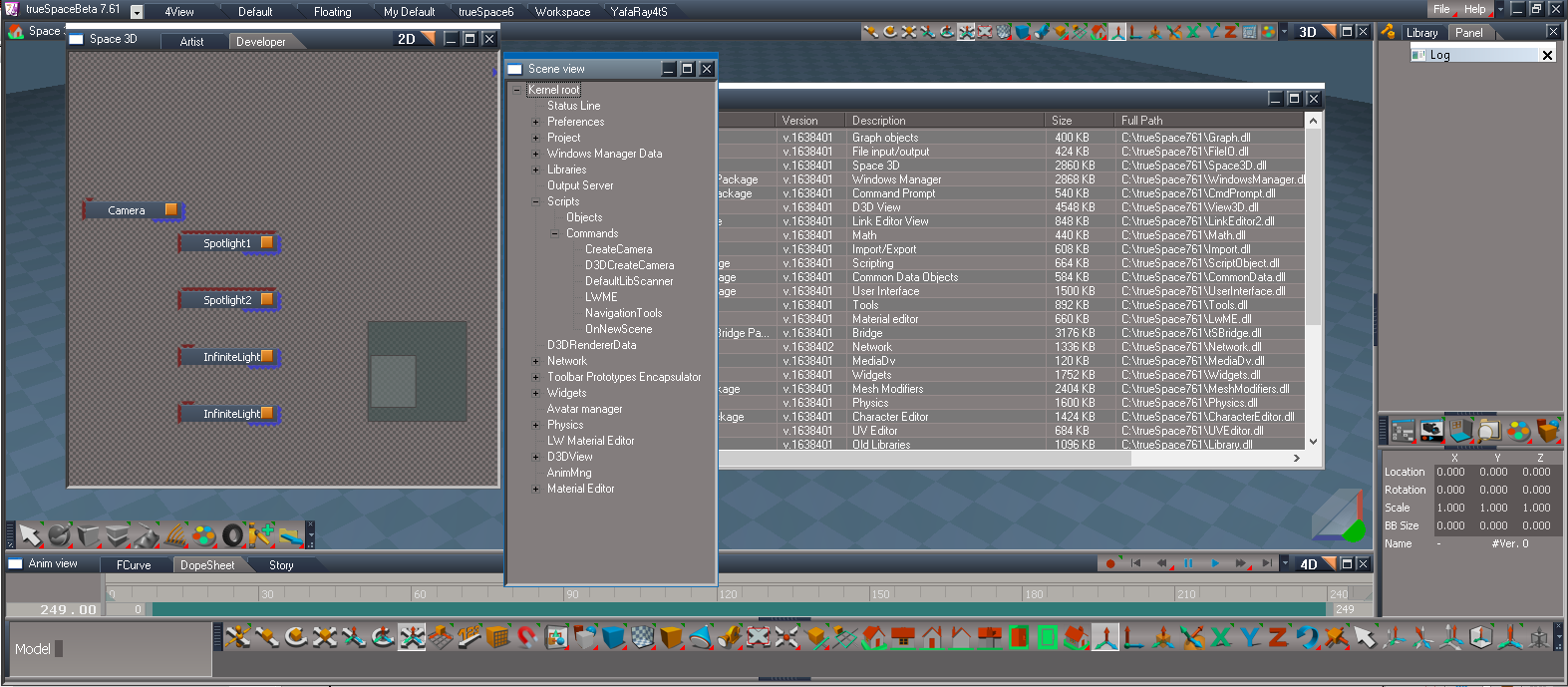Click the library list vertical scrollbar
This screenshot has height=687, width=1568.
[1313, 281]
